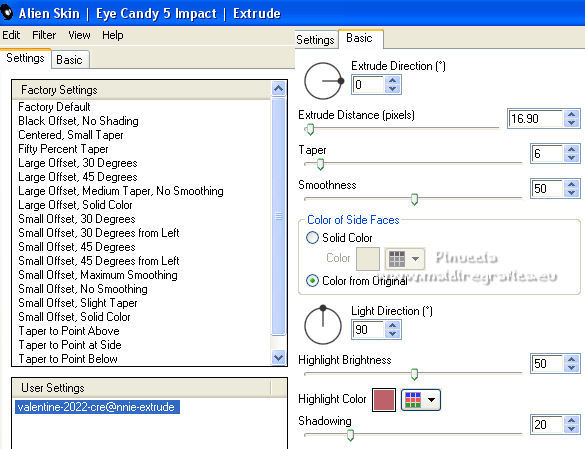Click the Extrude Direction value field
Viewport: 585px width, 449px height.
click(368, 85)
